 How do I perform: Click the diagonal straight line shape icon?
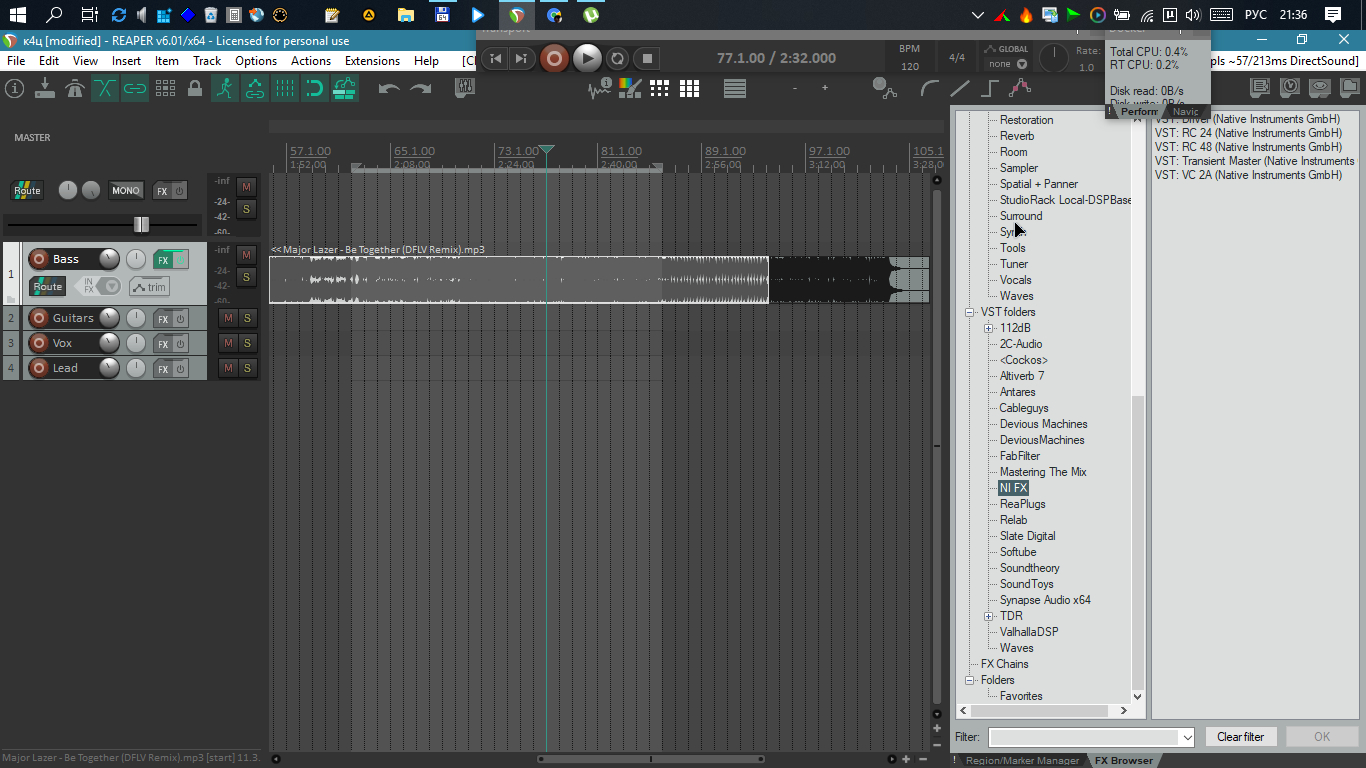[x=960, y=89]
